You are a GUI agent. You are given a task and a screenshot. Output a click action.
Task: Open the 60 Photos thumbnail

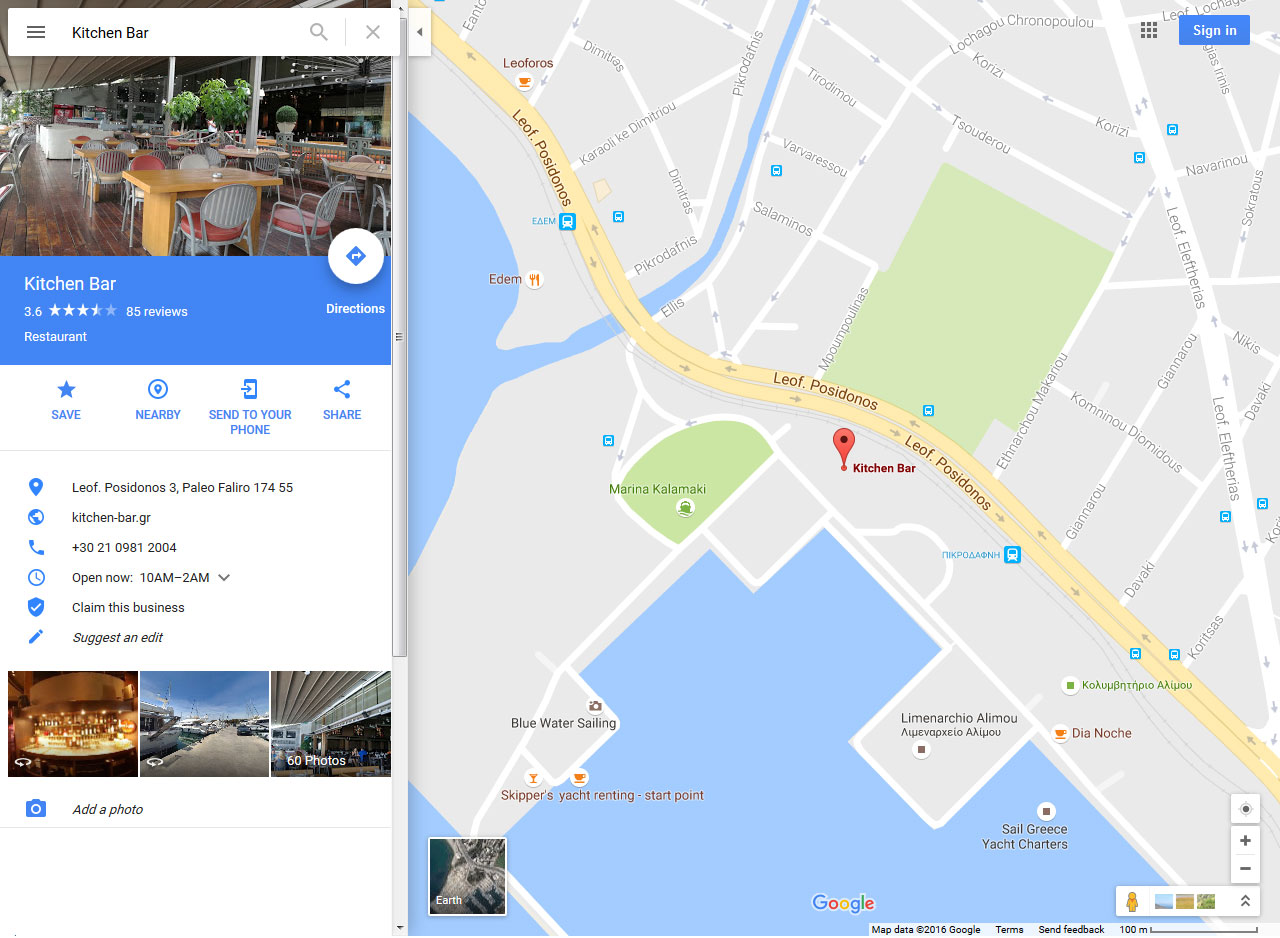(331, 724)
